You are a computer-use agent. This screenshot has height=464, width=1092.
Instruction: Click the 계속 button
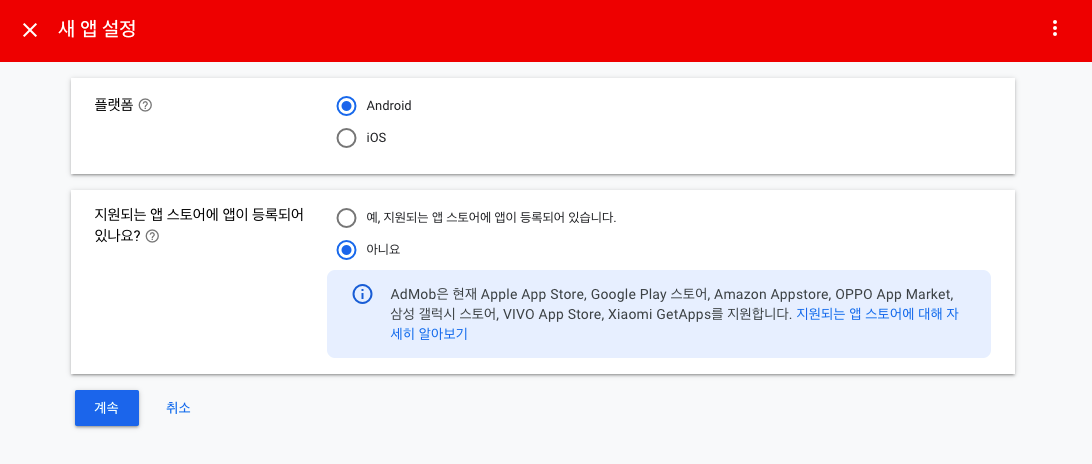point(107,408)
